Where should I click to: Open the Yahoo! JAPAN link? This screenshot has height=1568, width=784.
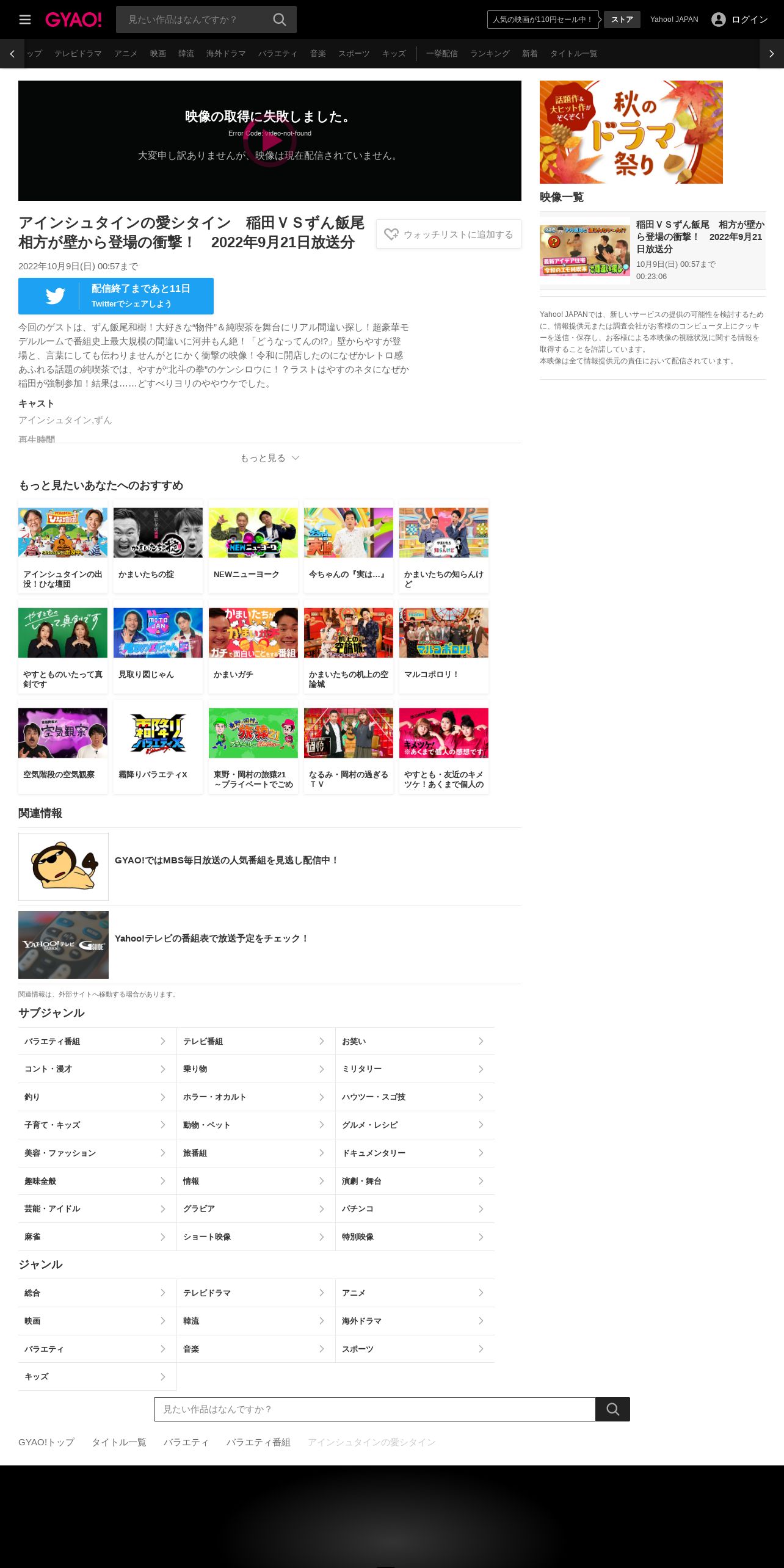coord(674,20)
